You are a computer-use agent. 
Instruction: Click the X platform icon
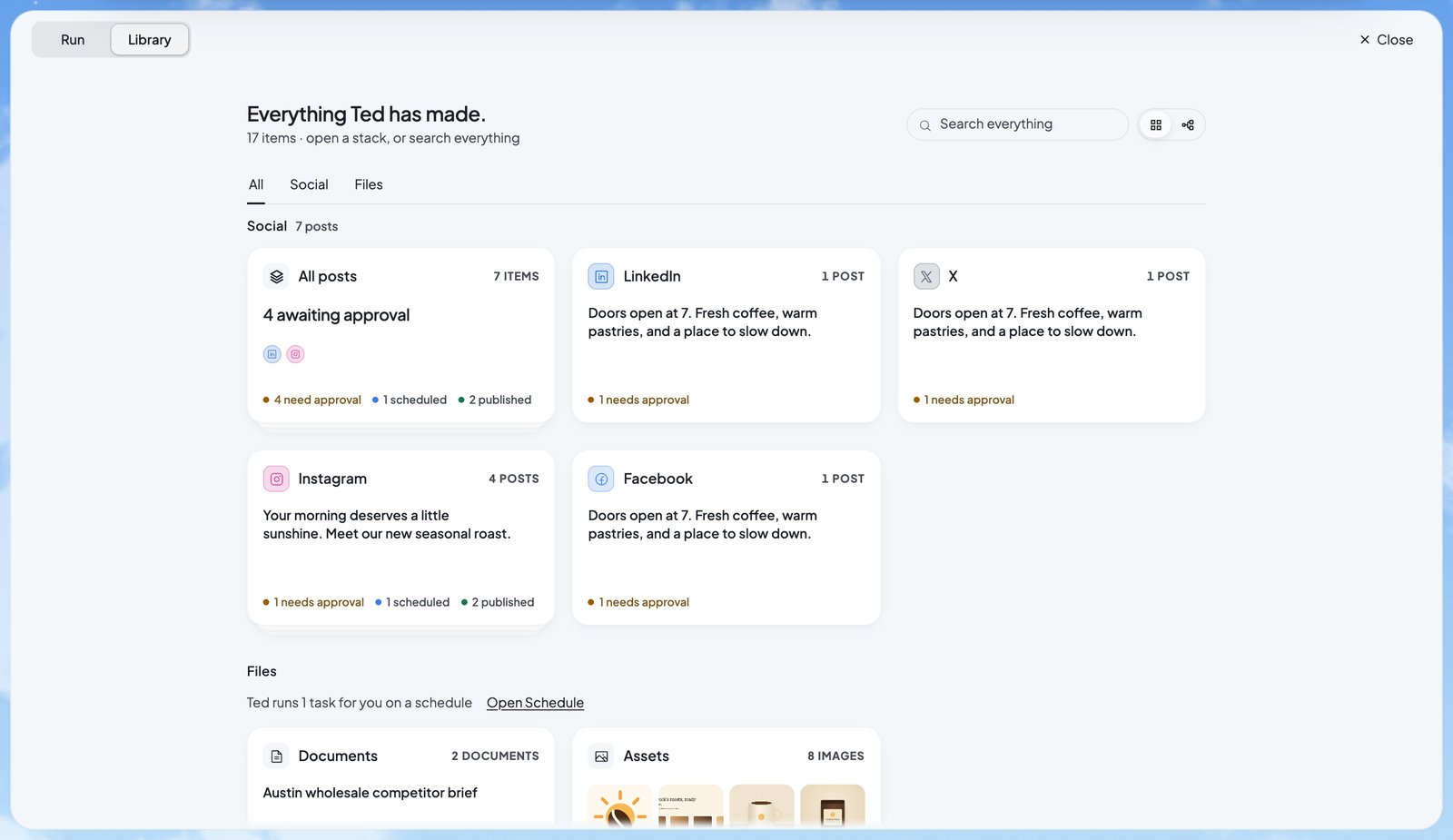[926, 276]
